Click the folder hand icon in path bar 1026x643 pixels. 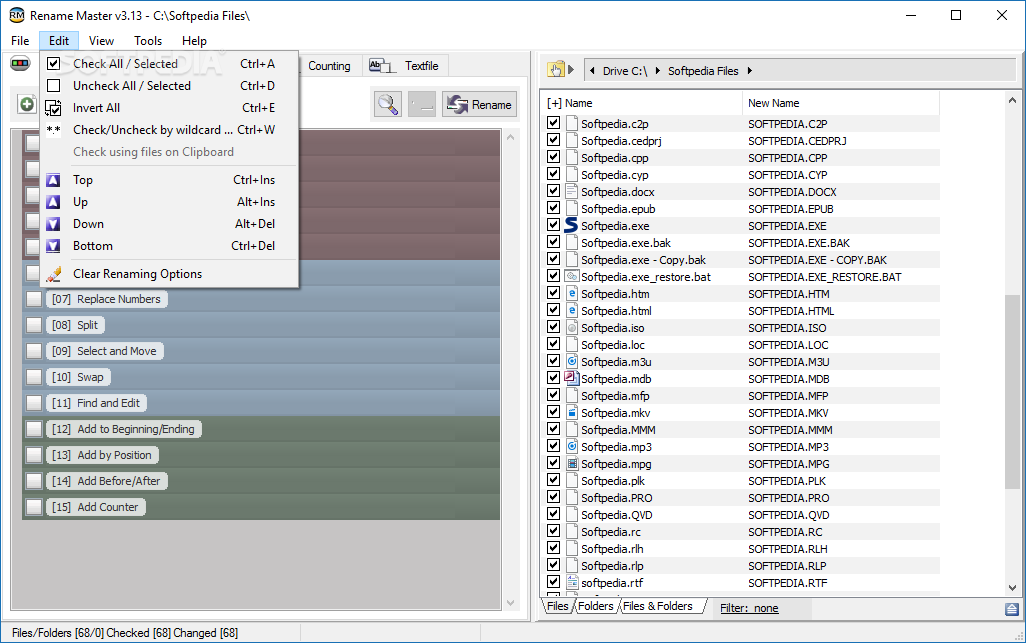click(x=556, y=70)
